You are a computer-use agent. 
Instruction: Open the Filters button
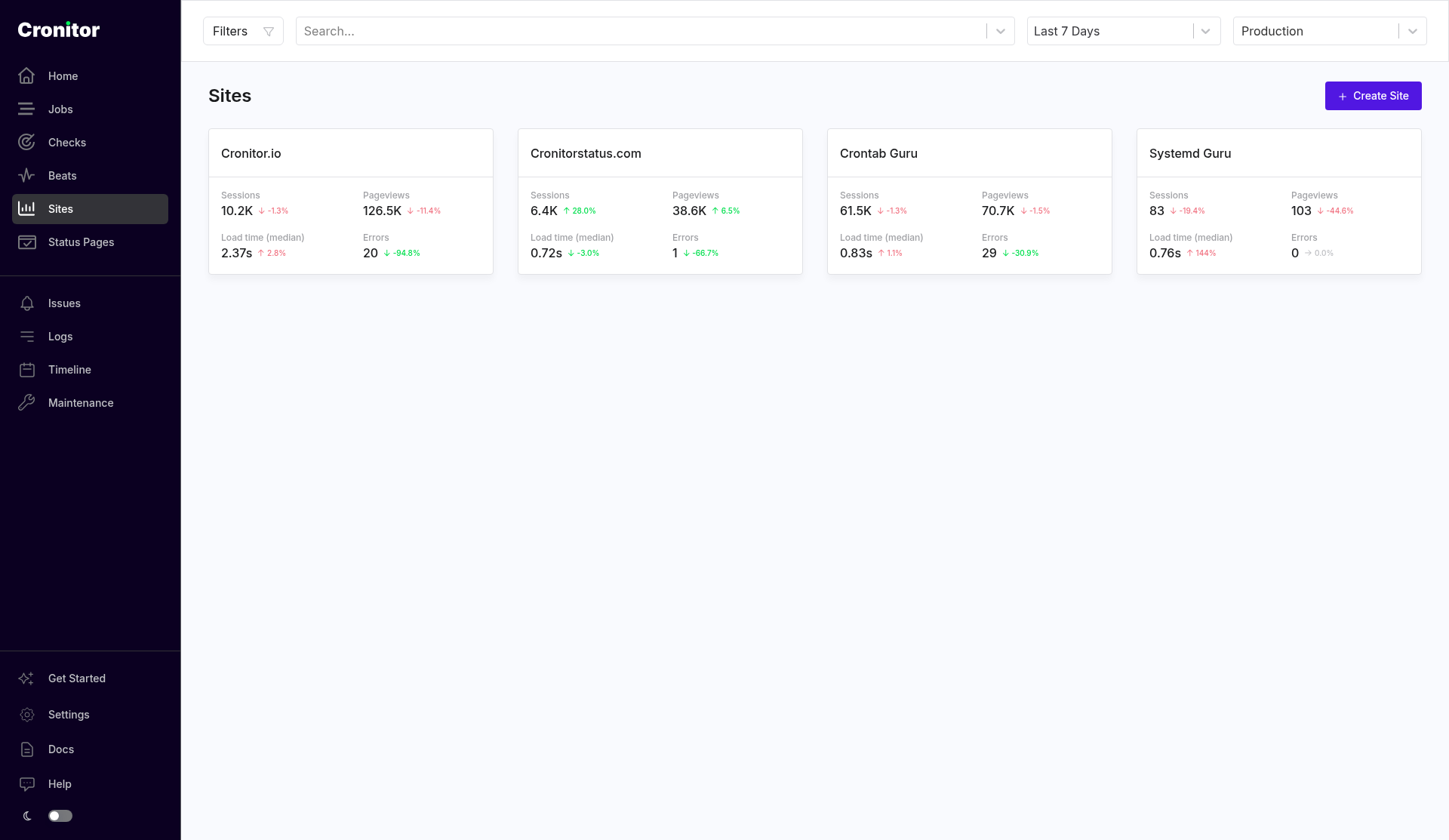[x=243, y=31]
